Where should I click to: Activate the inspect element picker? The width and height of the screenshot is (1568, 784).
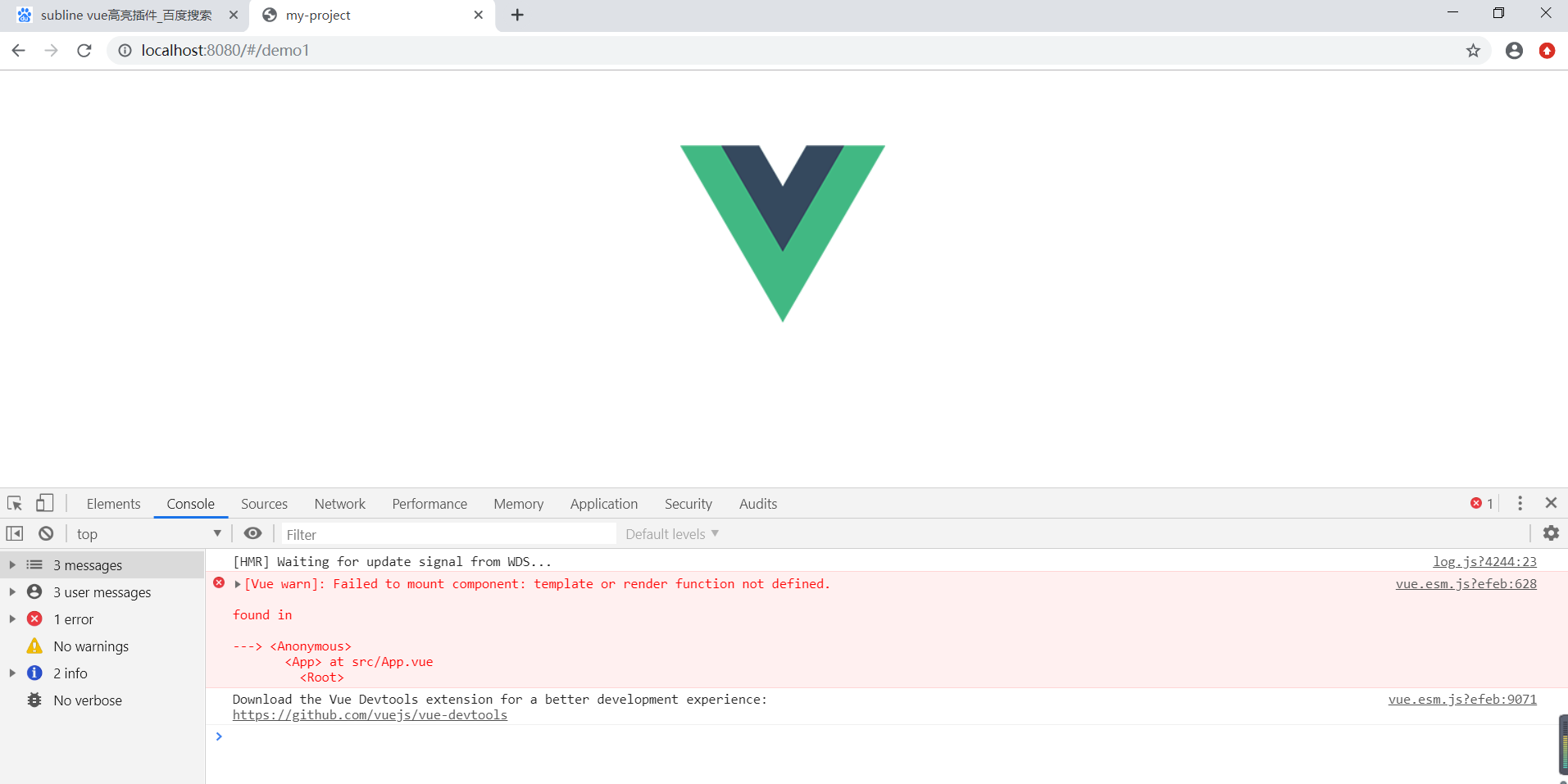(15, 504)
